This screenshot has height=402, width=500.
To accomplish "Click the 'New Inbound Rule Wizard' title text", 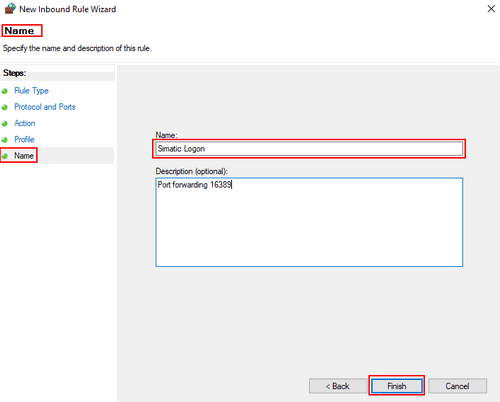I will (x=68, y=9).
